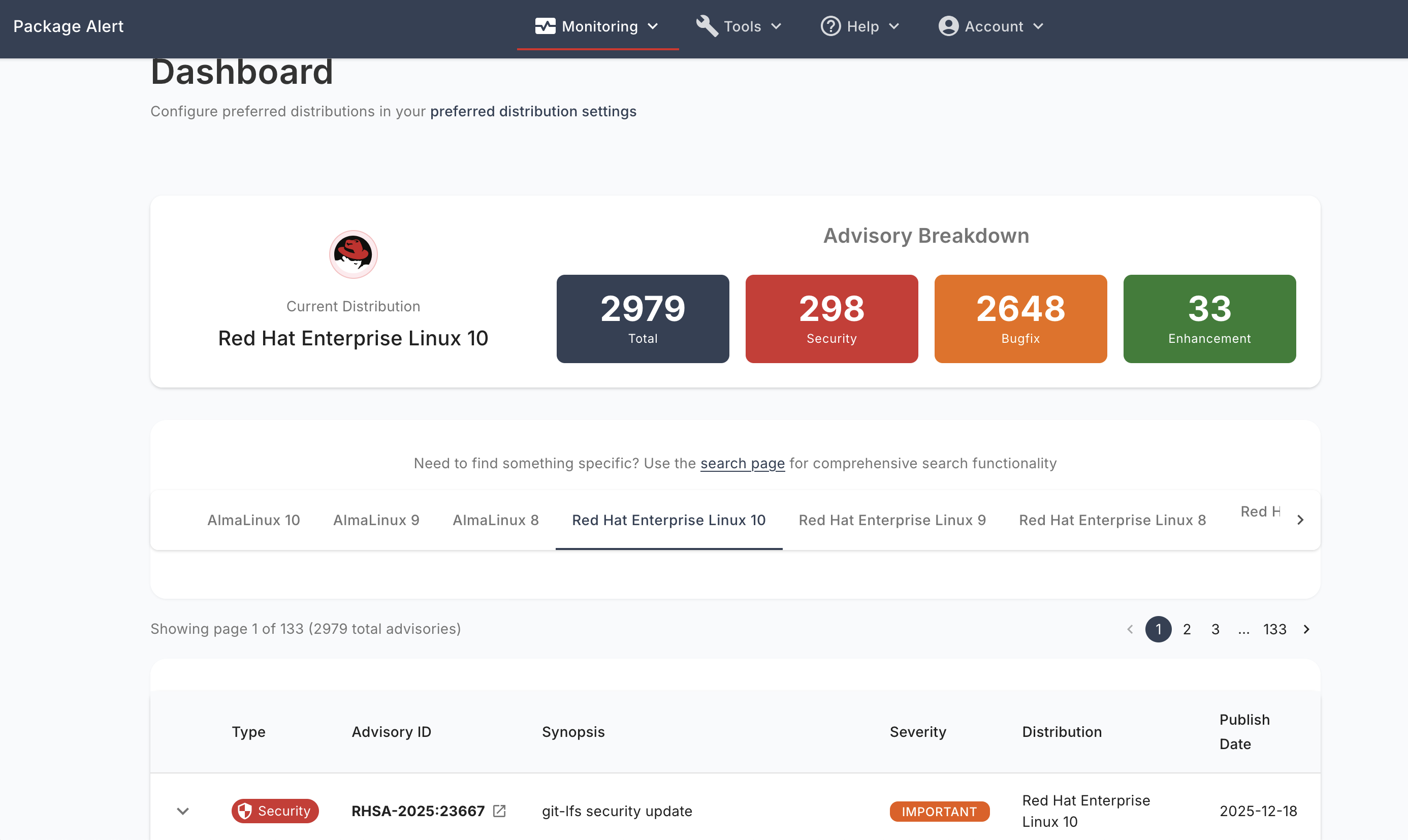Open external link icon beside RHSA-2025:23667

[499, 811]
